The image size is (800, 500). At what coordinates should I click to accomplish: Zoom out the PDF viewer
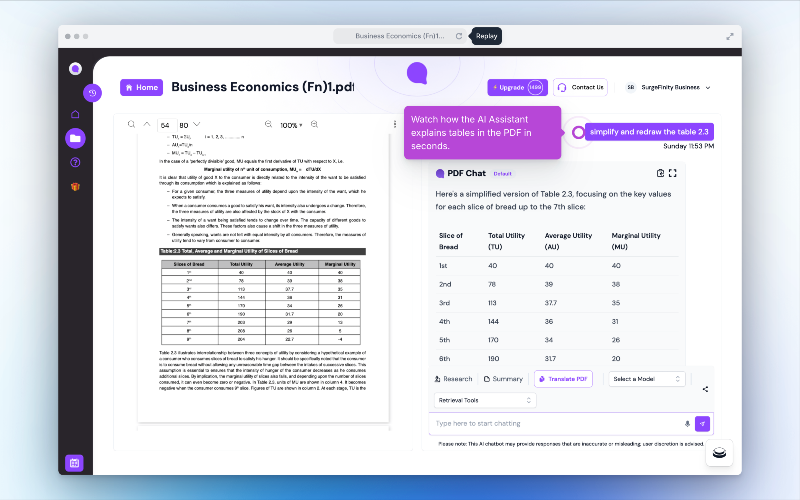pyautogui.click(x=268, y=124)
